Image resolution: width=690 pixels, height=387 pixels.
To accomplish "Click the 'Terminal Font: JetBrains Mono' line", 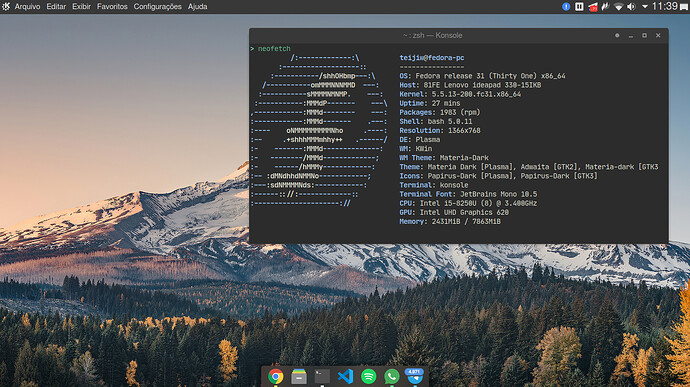I will [468, 194].
